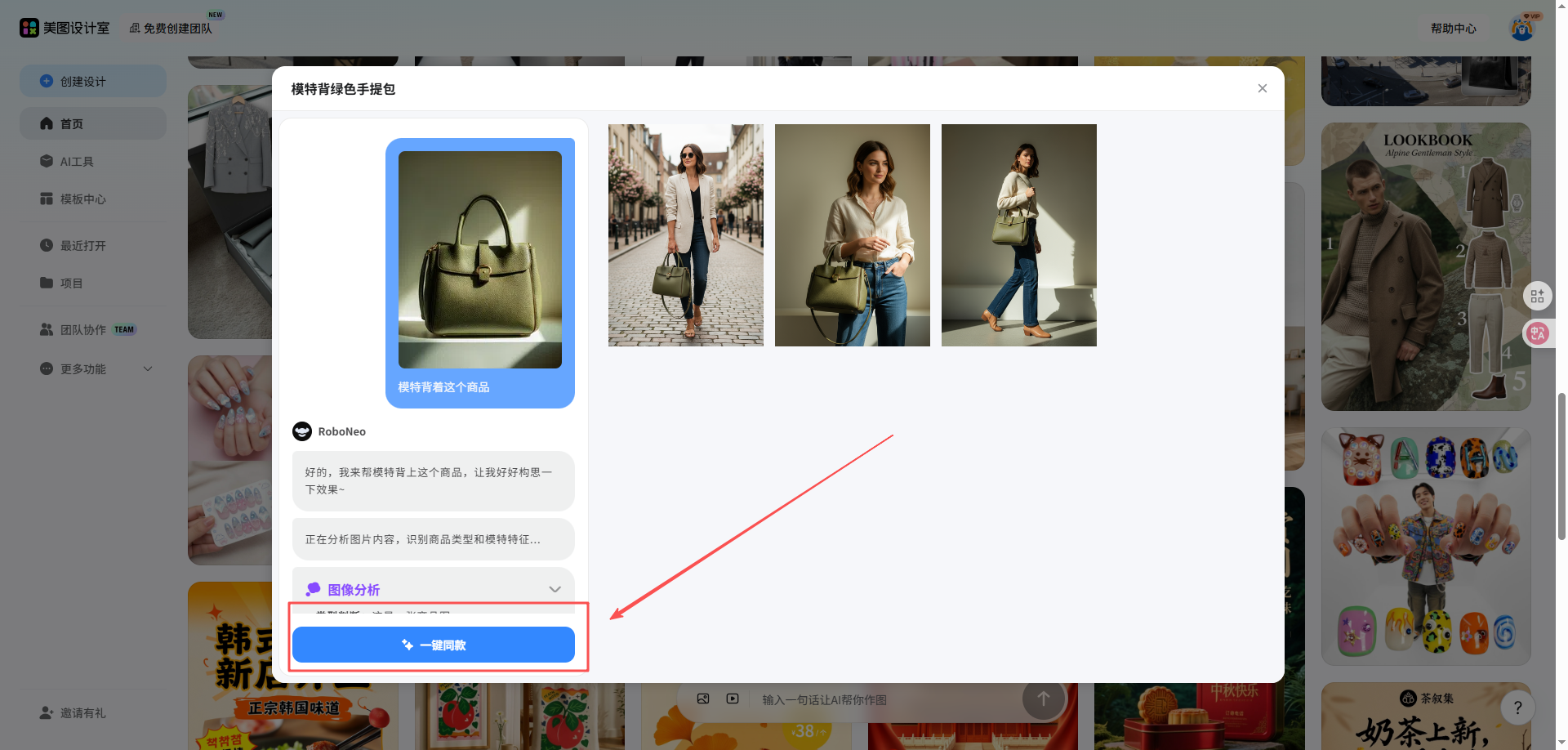Click the RoboNeo avatar icon
This screenshot has height=750, width=1568.
pos(302,431)
